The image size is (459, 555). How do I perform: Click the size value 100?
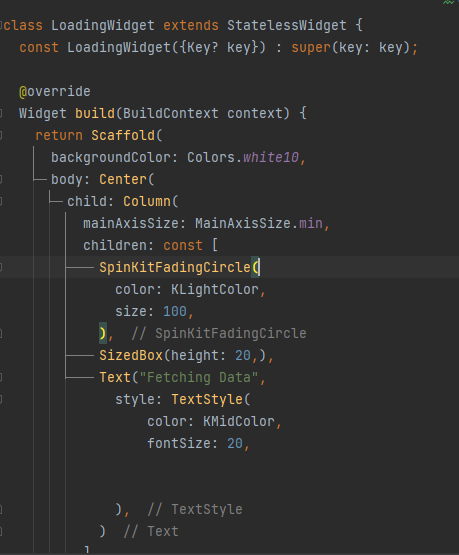pos(175,311)
